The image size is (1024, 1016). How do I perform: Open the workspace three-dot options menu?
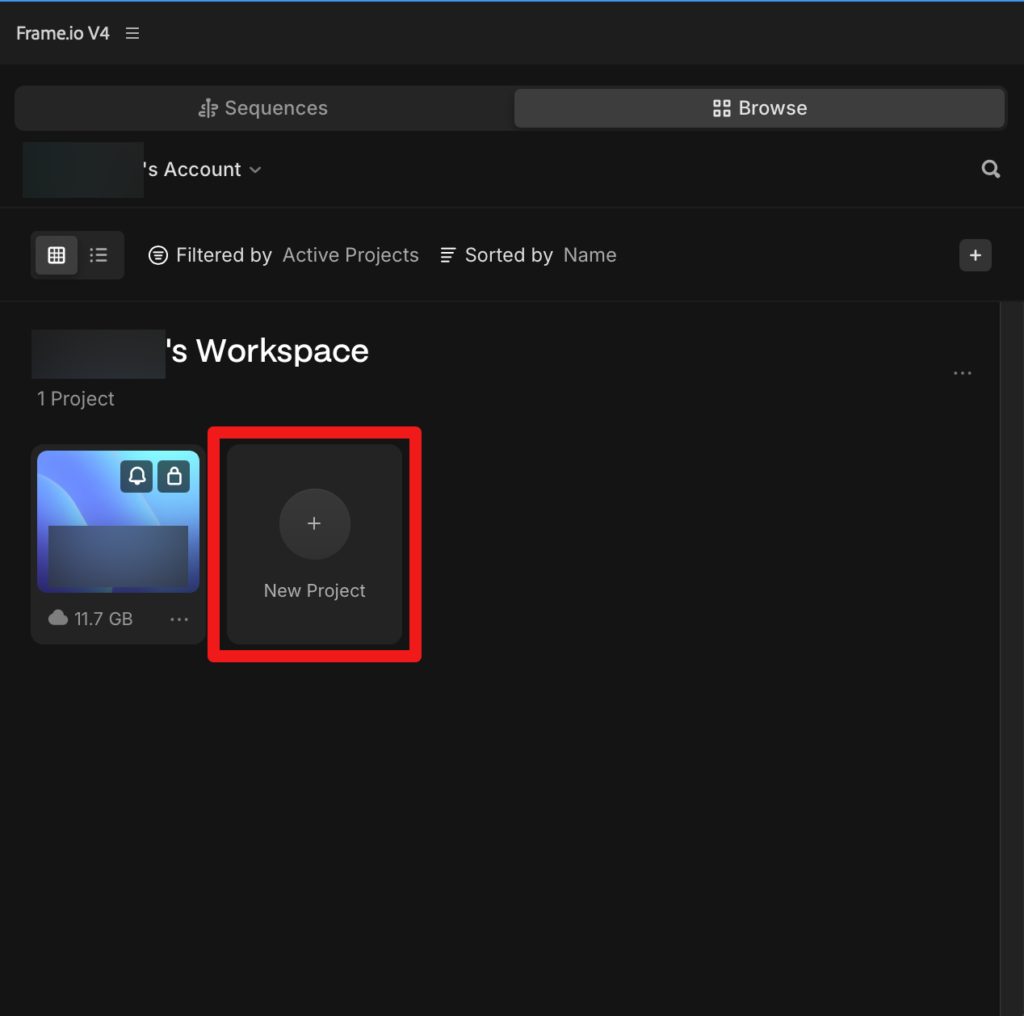pyautogui.click(x=962, y=373)
